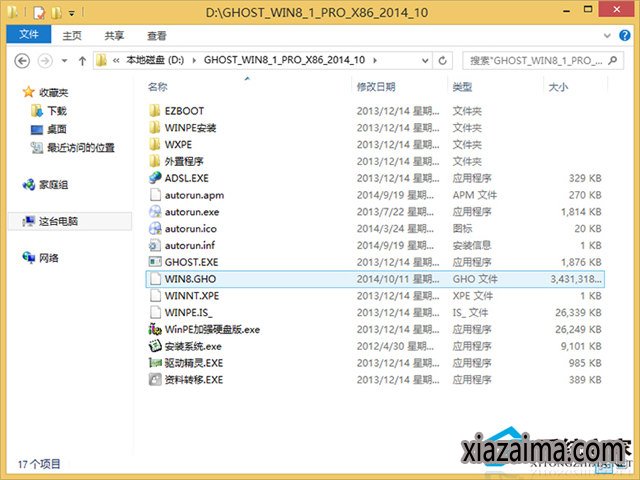This screenshot has width=640, height=480.
Task: Click the autorun.apm file icon
Action: tap(155, 195)
